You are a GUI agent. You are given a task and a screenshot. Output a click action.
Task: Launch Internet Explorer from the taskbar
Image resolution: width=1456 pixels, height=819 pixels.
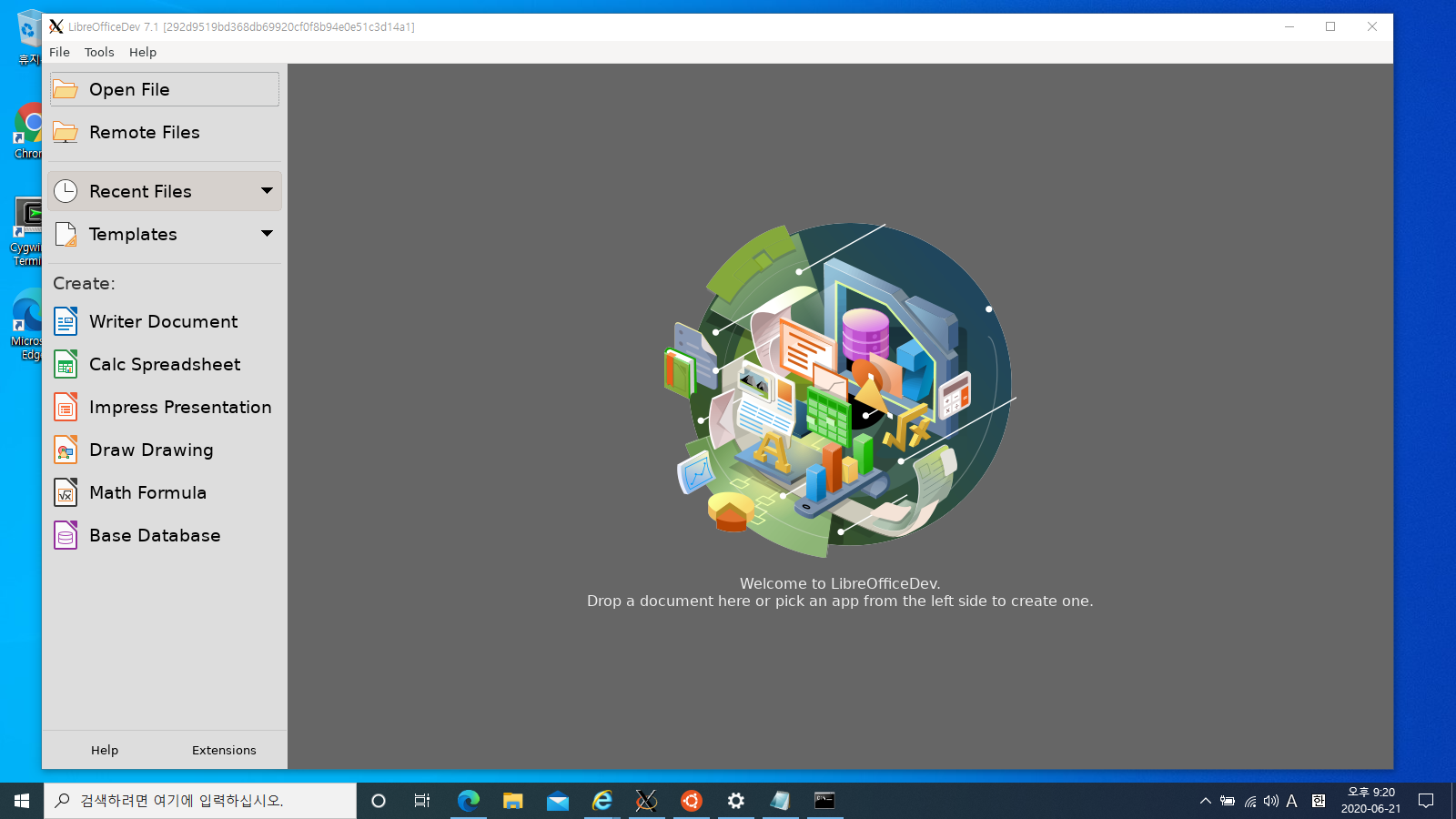pyautogui.click(x=602, y=801)
